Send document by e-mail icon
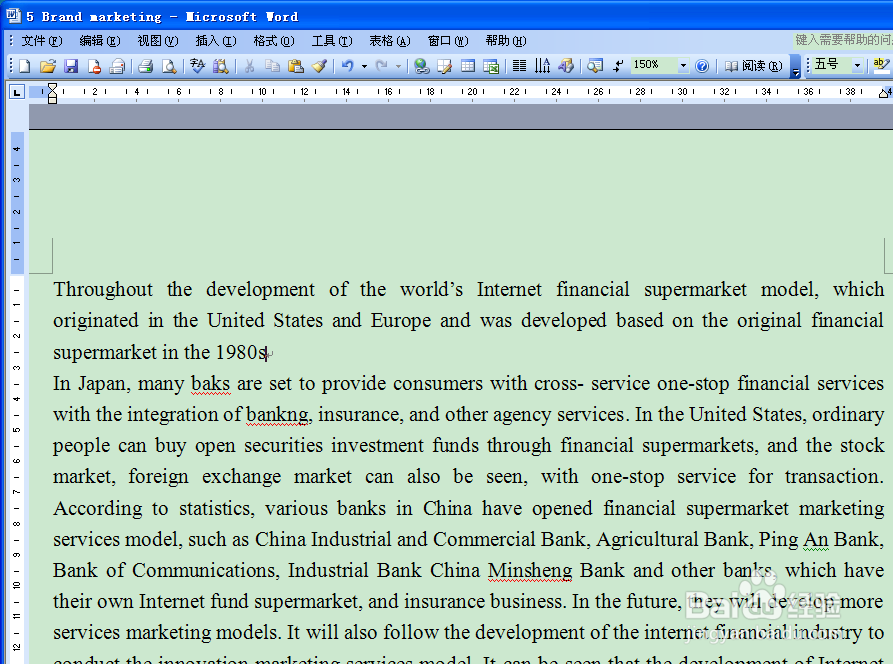Screen dimensions: 893x664 point(117,66)
